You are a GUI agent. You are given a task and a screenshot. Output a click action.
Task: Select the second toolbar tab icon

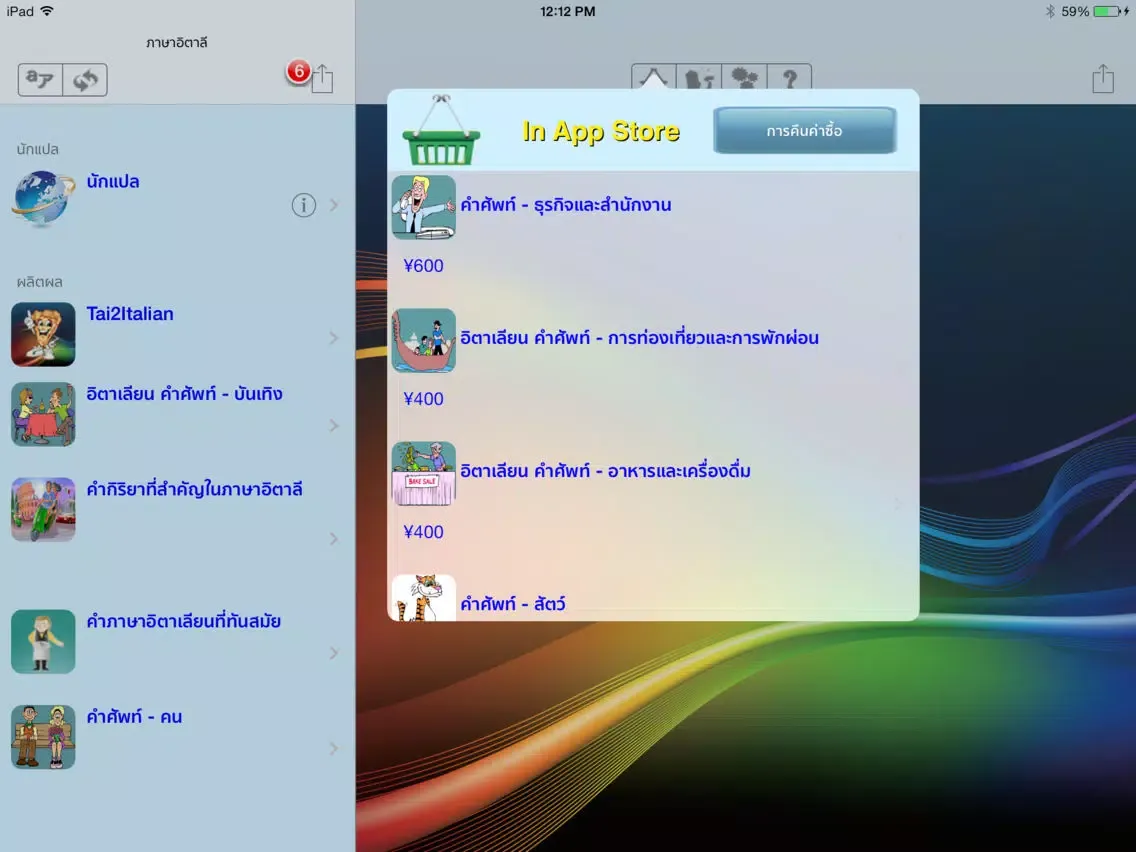click(699, 78)
